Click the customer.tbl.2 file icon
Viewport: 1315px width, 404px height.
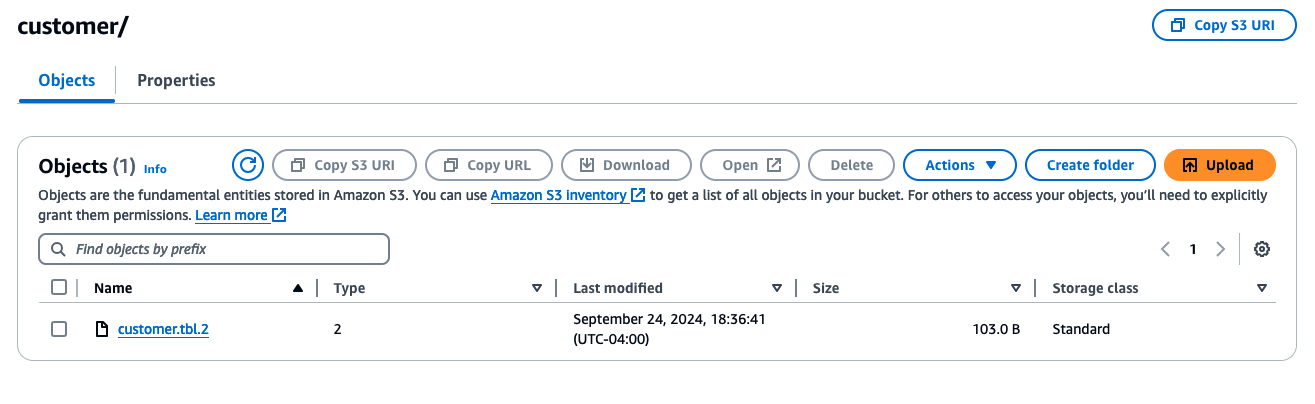pyautogui.click(x=101, y=329)
